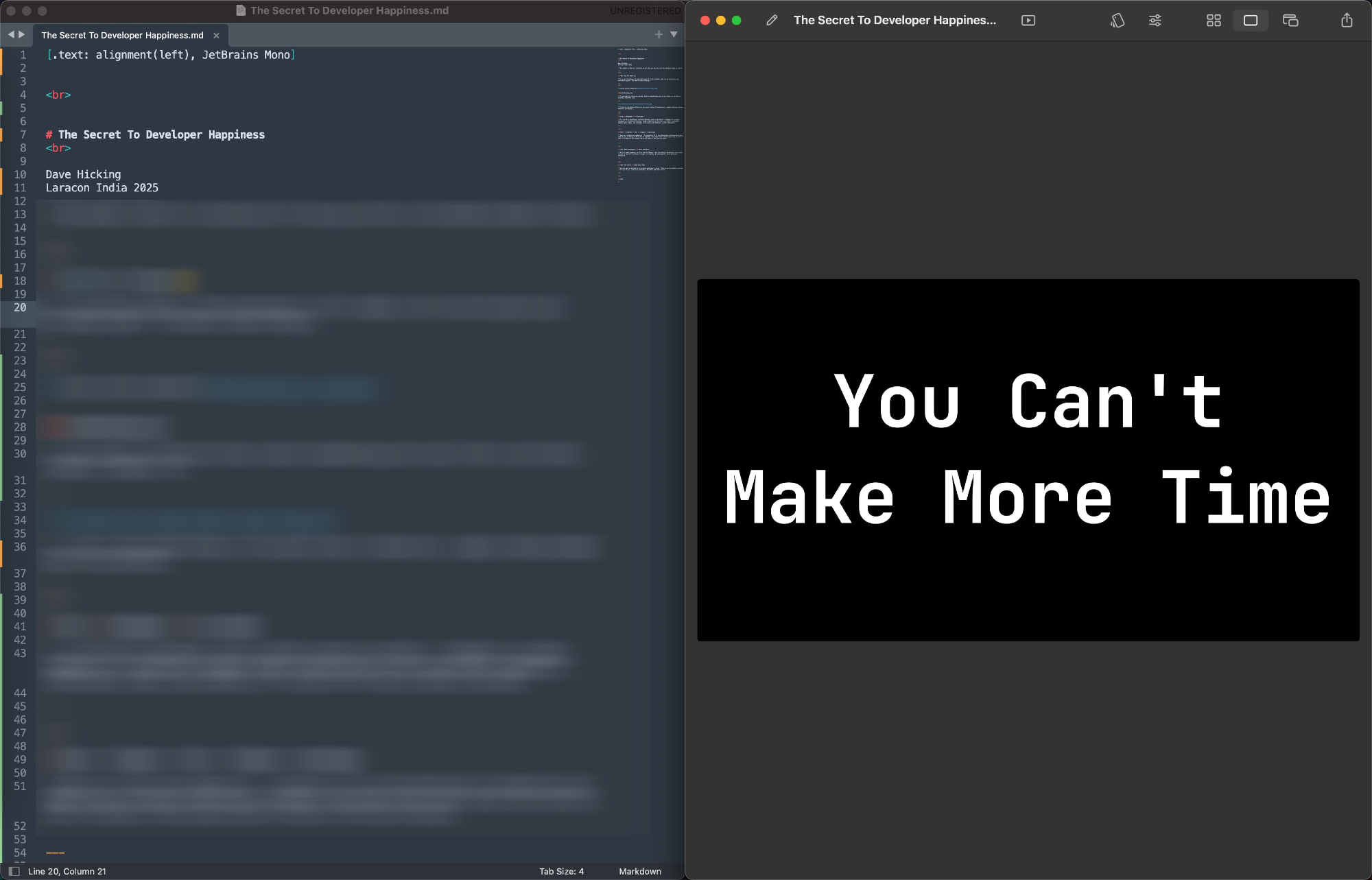The image size is (1372, 880).
Task: Close The Secret To Developer Happiness.md tab
Action: pos(216,35)
